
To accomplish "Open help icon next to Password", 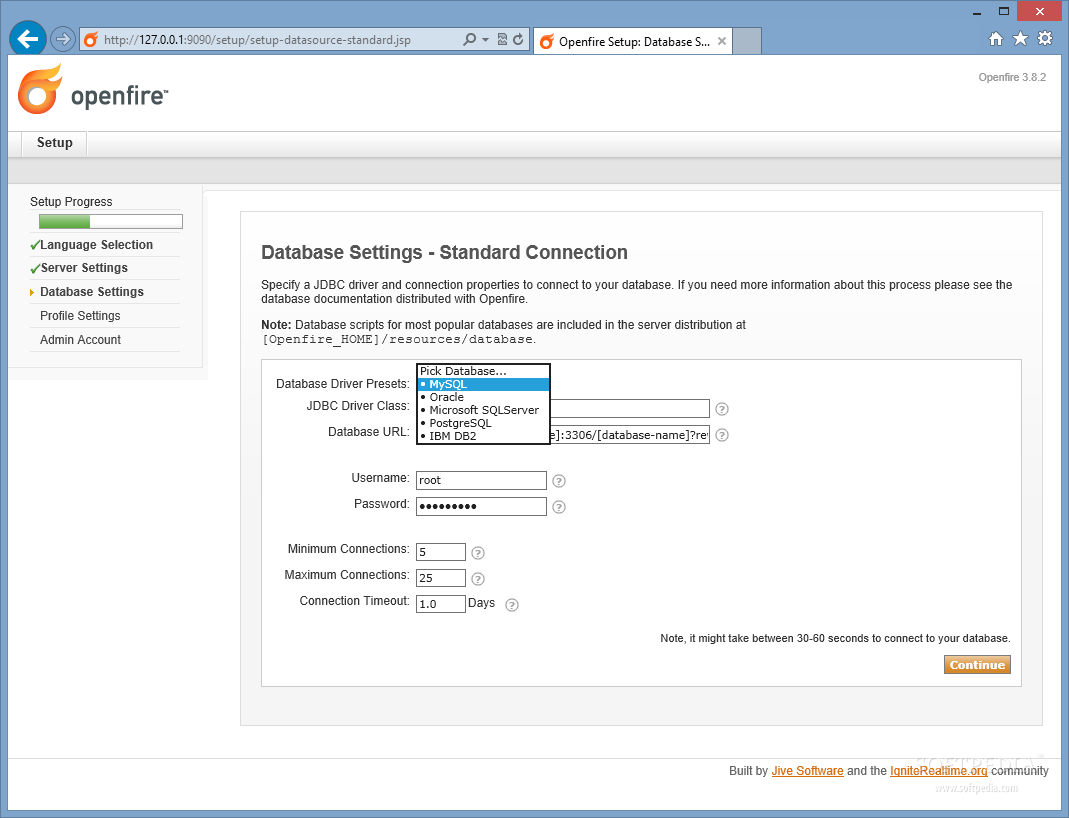I will click(559, 507).
